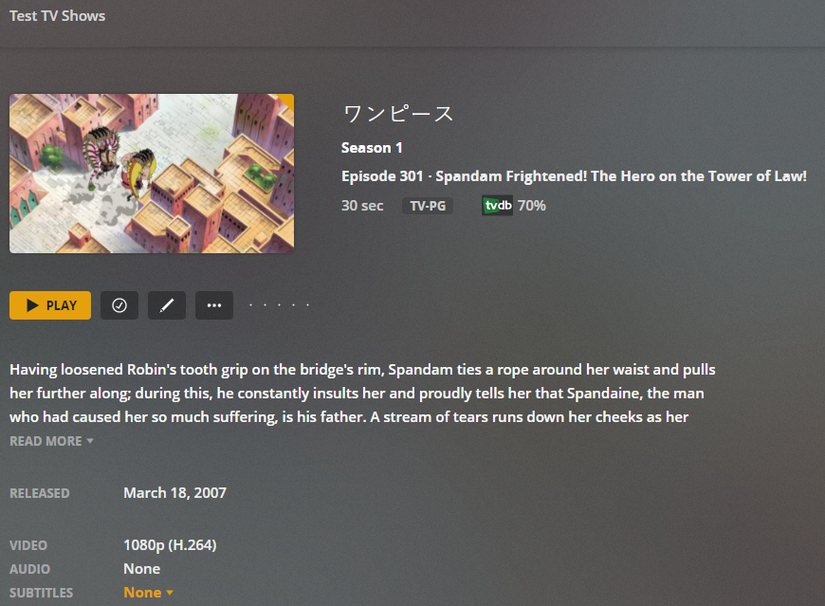
Task: Open the three-dot more actions menu
Action: click(x=214, y=305)
